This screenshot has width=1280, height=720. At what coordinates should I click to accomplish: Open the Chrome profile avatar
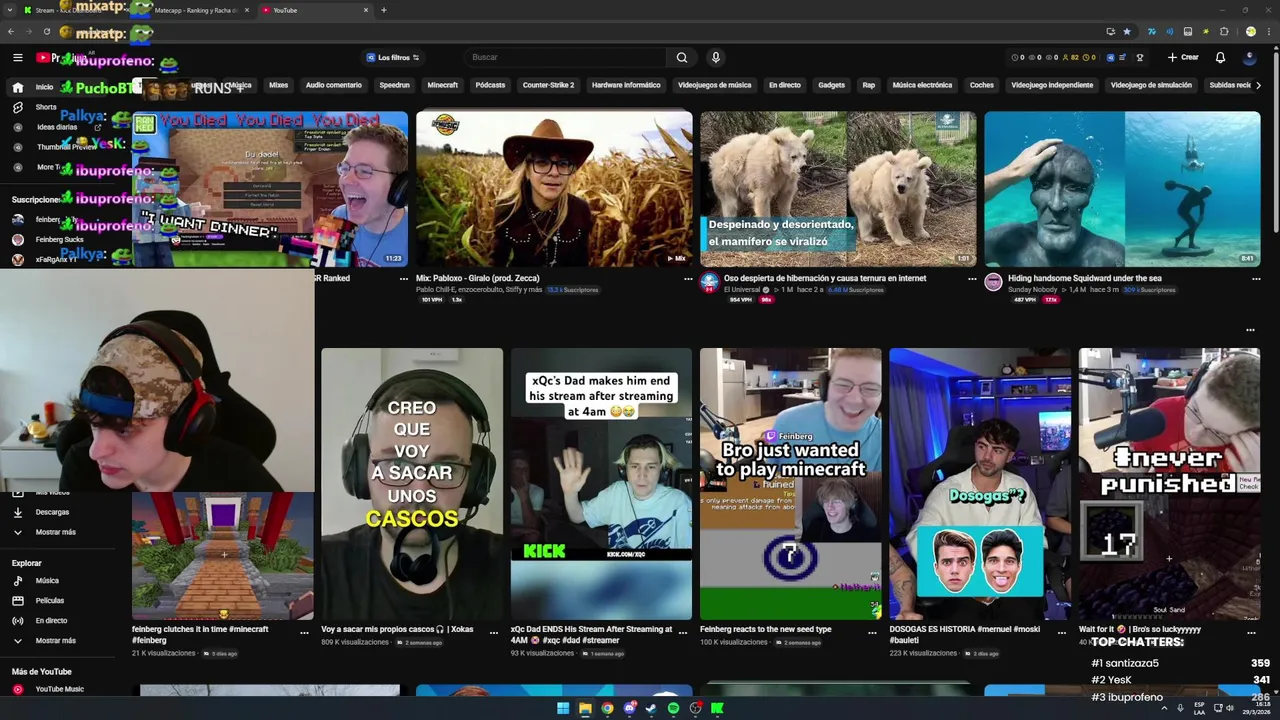[1250, 32]
